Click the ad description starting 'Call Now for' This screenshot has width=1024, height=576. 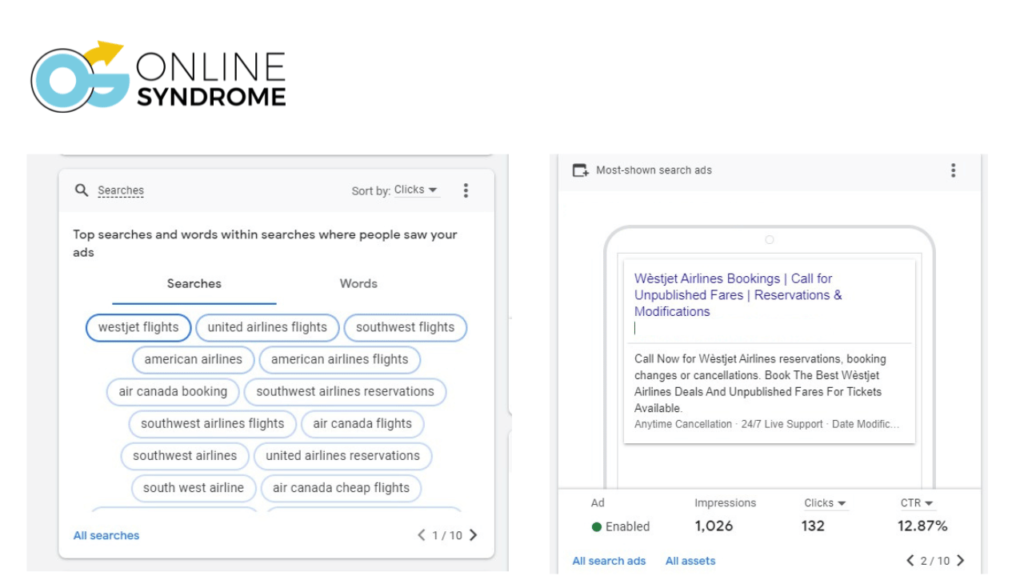760,383
